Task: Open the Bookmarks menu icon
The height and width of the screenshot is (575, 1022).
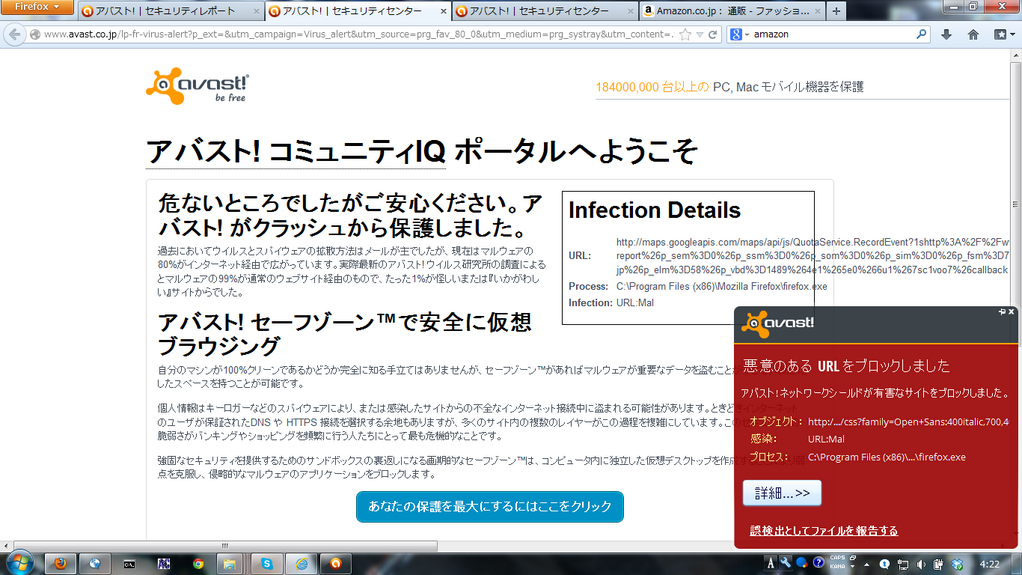Action: point(1004,35)
